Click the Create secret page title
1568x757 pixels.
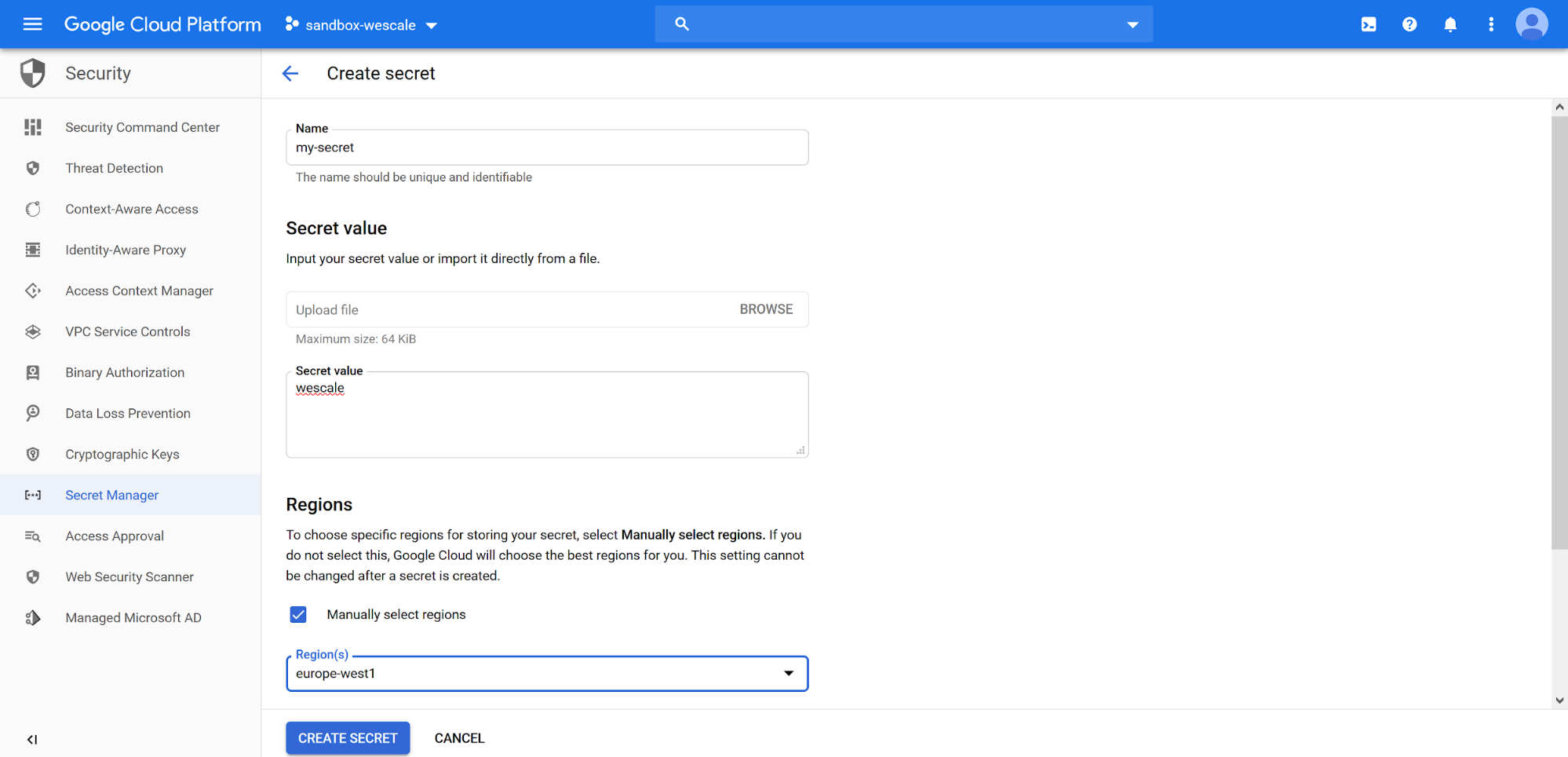pyautogui.click(x=381, y=73)
